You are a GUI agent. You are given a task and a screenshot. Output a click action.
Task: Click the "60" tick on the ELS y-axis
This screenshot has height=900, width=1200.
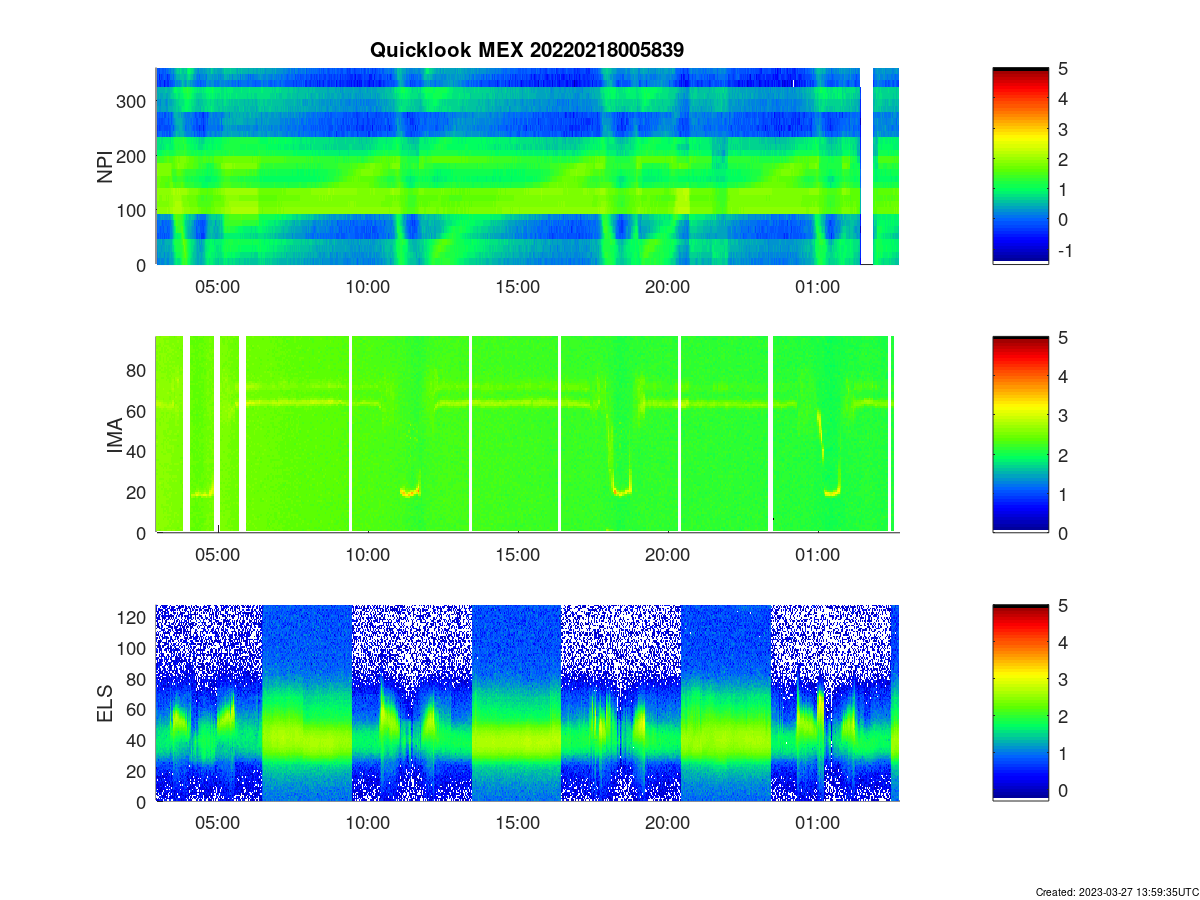138,710
